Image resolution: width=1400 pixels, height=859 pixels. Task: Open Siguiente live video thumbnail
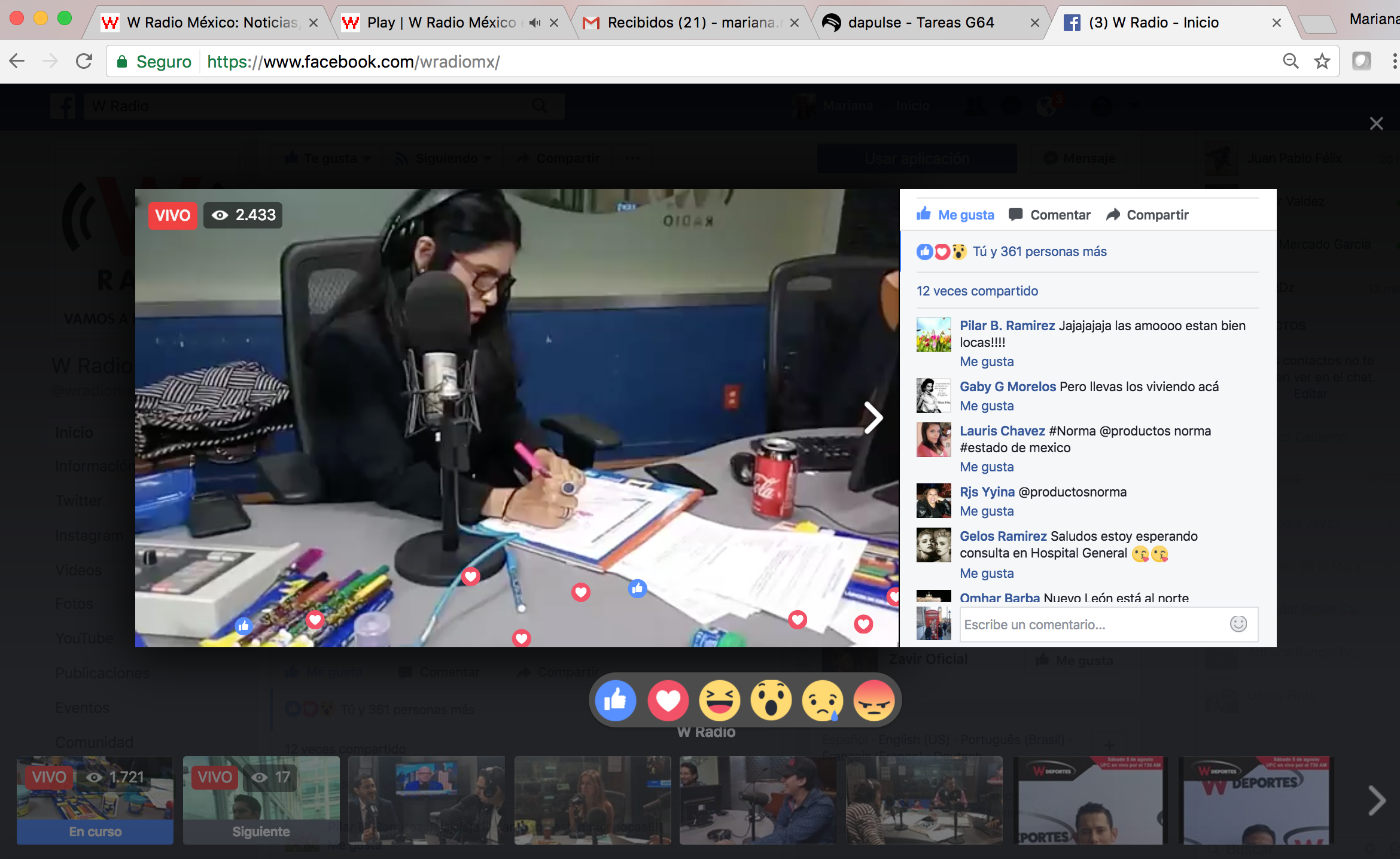tap(261, 800)
